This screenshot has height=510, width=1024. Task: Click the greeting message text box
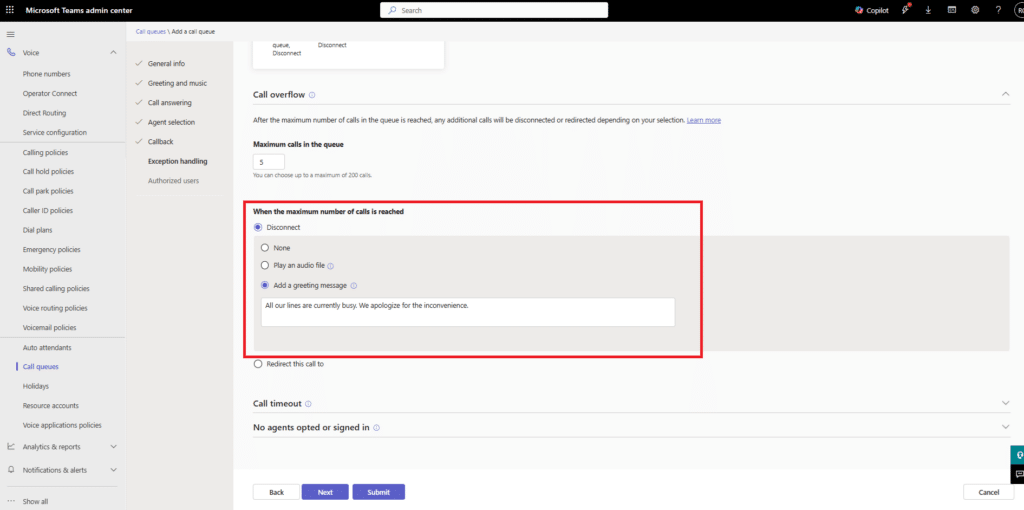tap(467, 311)
